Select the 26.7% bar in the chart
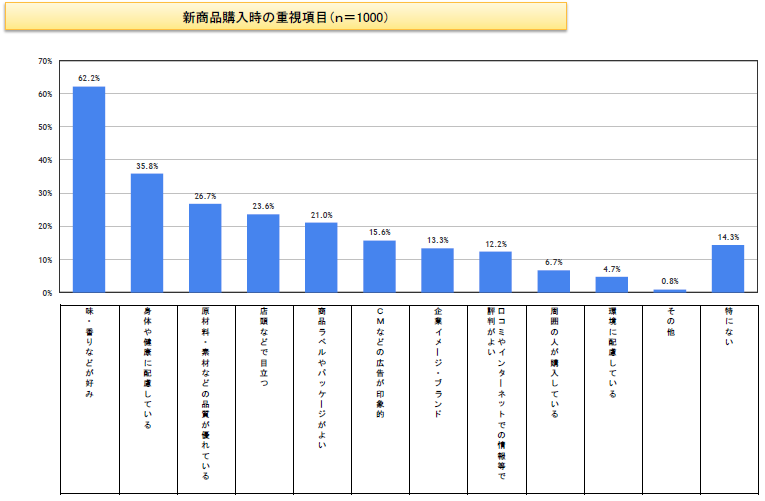Image resolution: width=765 pixels, height=501 pixels. pos(205,248)
